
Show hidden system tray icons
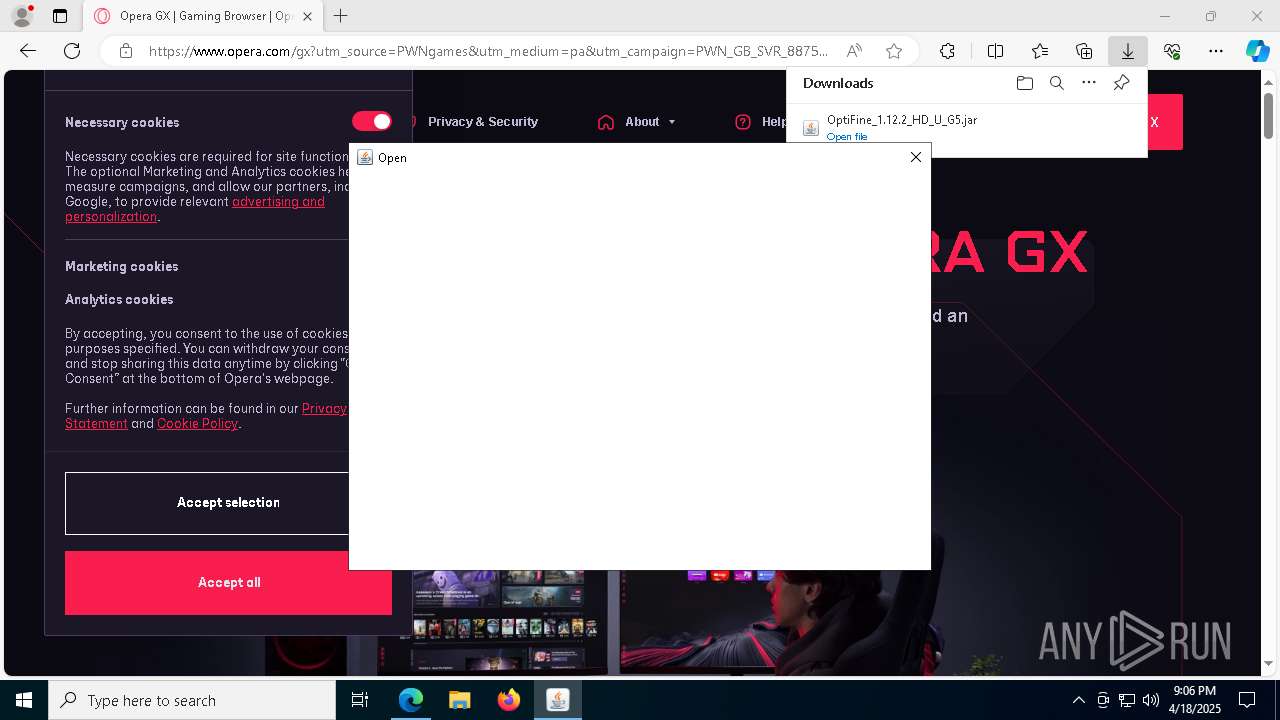click(1078, 700)
